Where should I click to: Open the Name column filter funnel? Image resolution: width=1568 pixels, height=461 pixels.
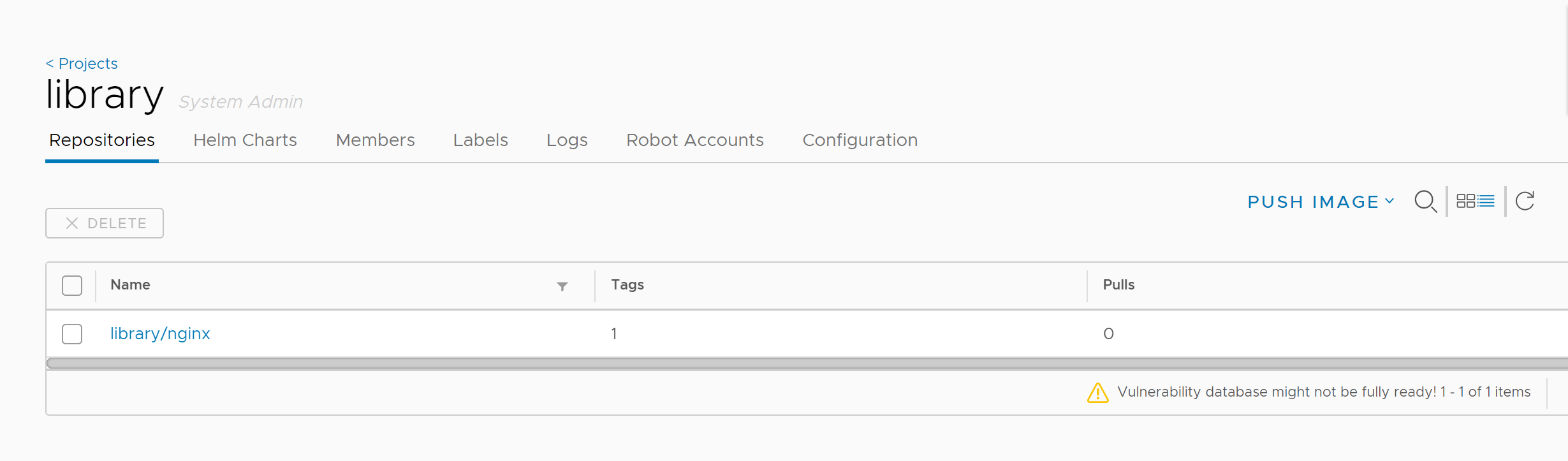pos(562,287)
